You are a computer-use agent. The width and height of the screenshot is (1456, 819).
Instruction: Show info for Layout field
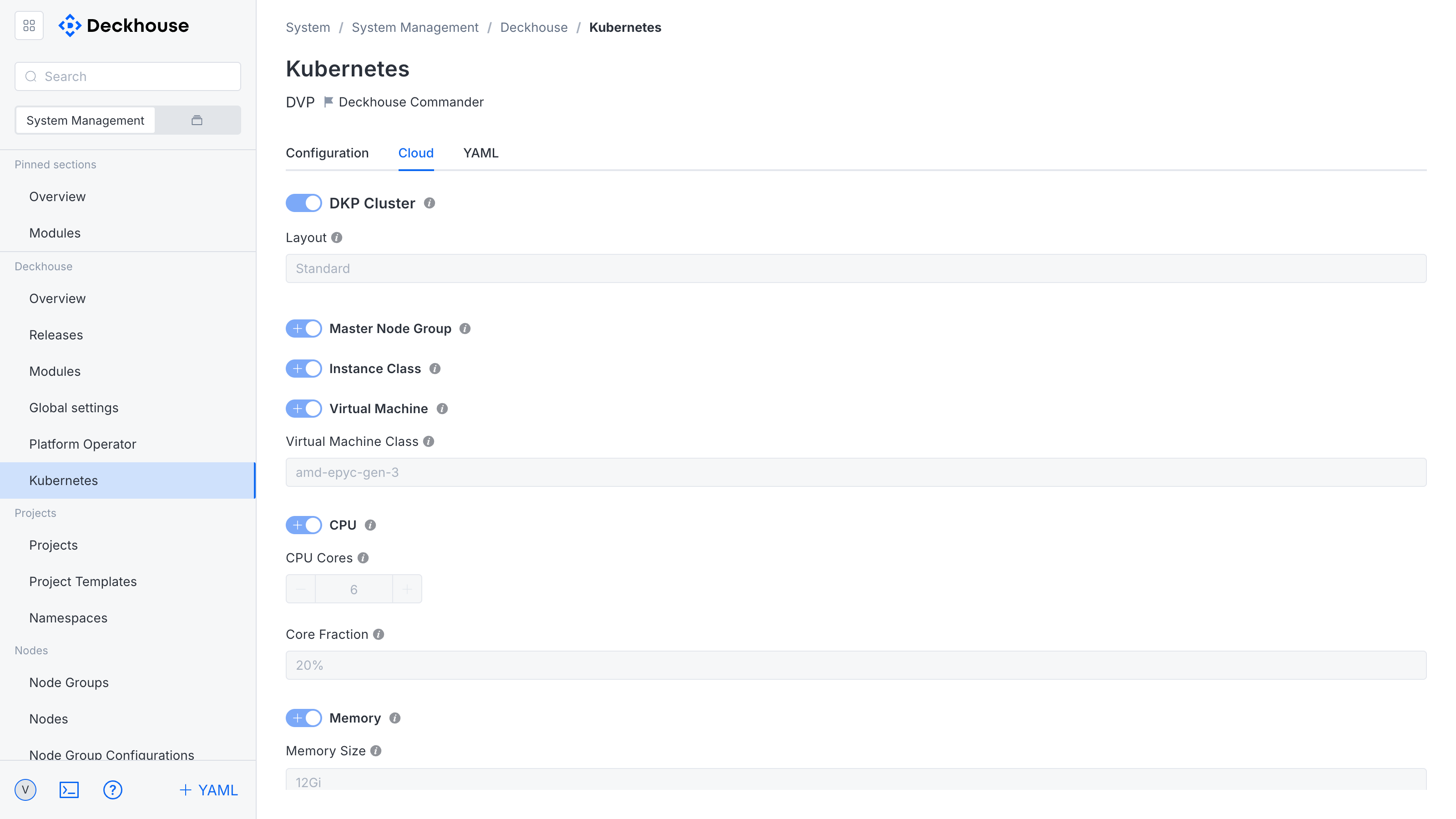(x=337, y=238)
